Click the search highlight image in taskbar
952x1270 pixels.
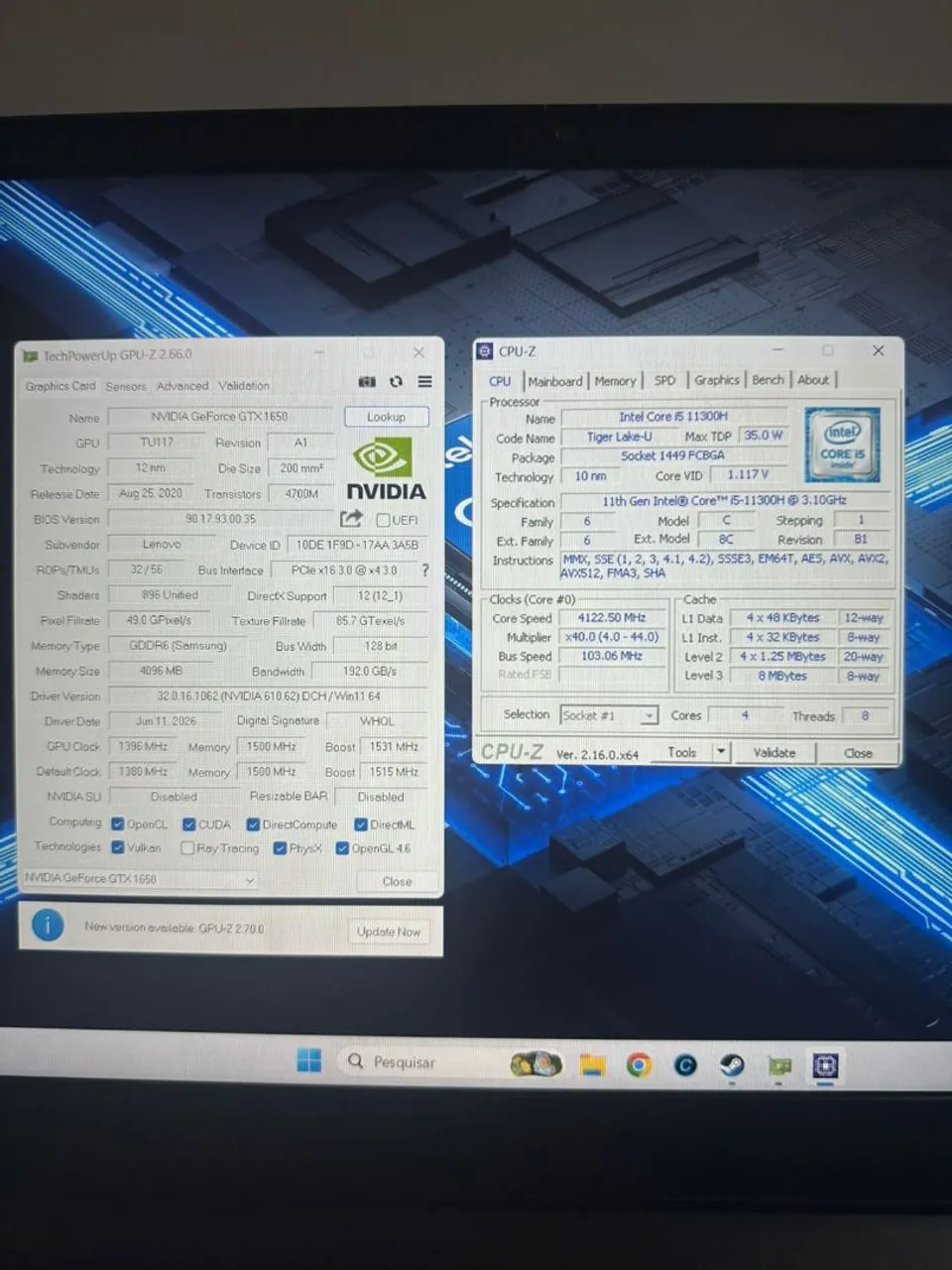(x=536, y=1064)
